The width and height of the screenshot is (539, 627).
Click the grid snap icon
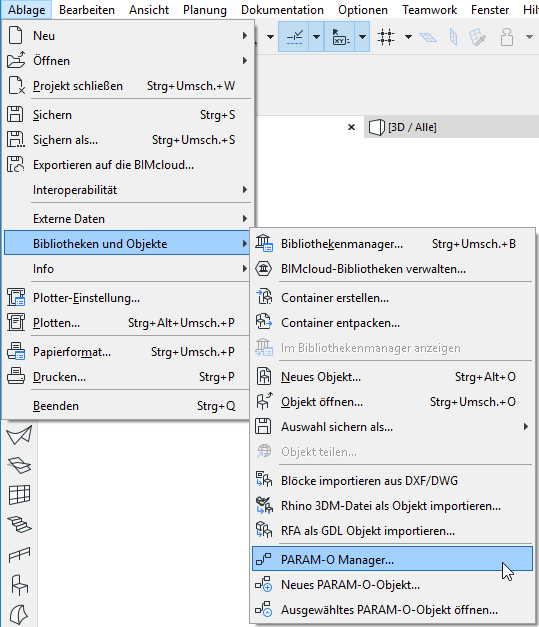386,37
